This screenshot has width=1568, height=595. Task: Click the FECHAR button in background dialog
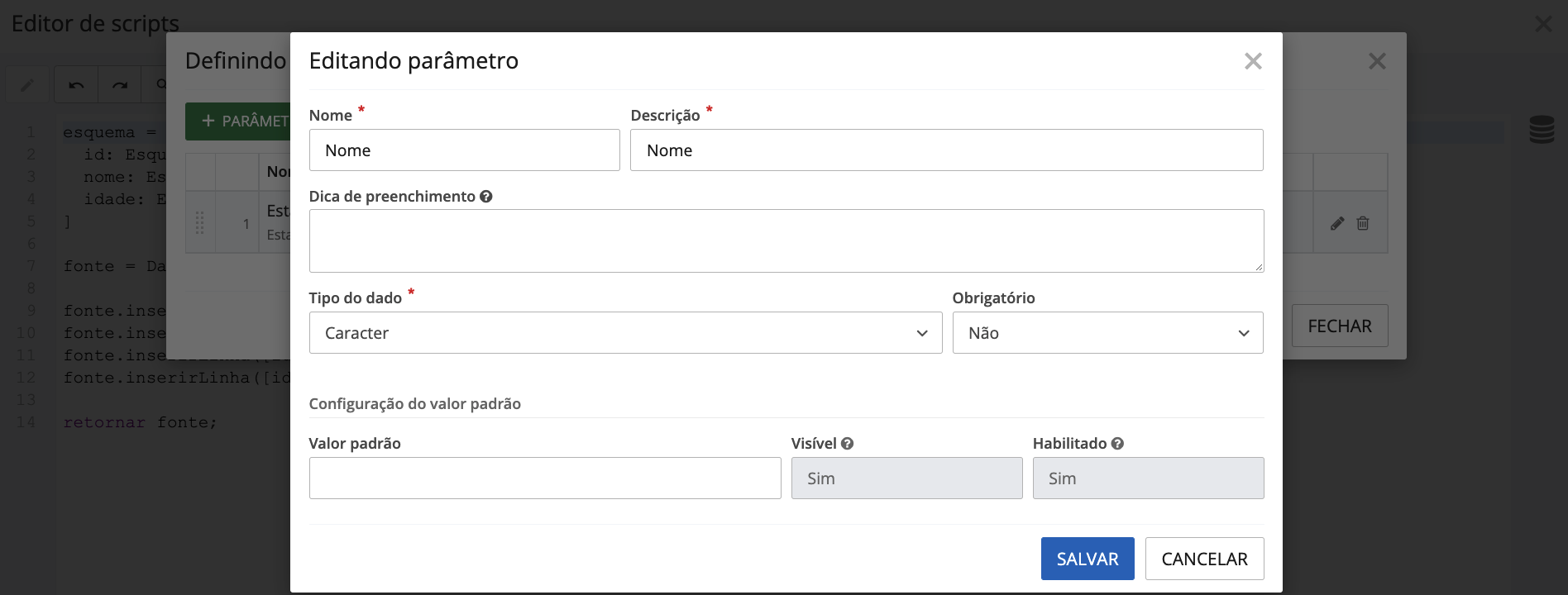tap(1340, 326)
